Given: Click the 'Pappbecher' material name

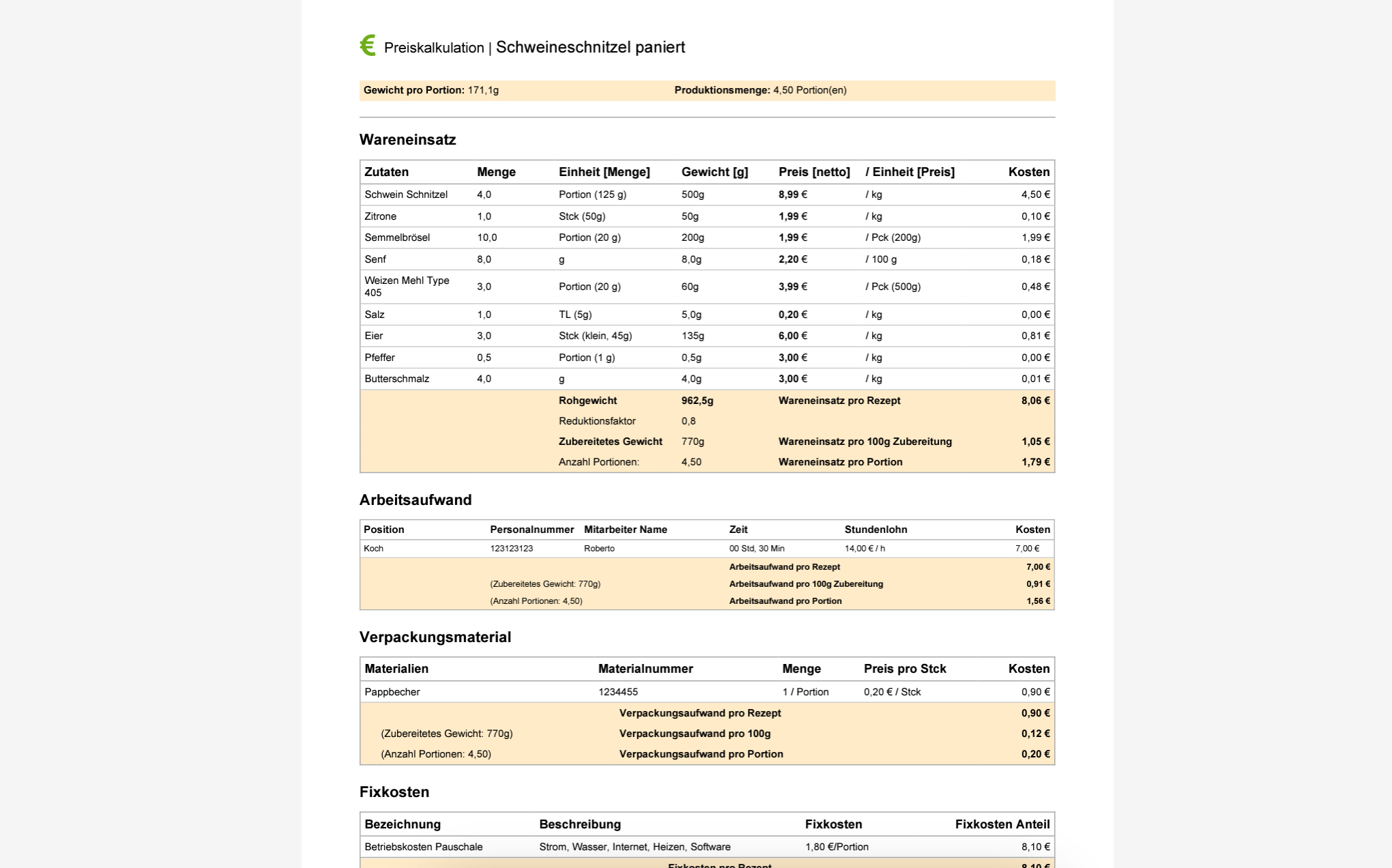Looking at the screenshot, I should click(392, 692).
